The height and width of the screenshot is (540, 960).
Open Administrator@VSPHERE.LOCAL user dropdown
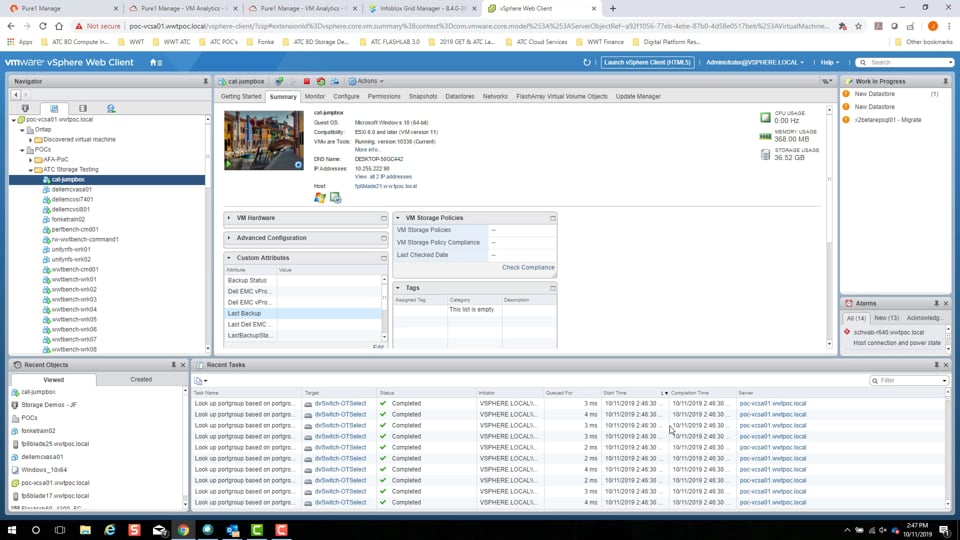point(754,62)
